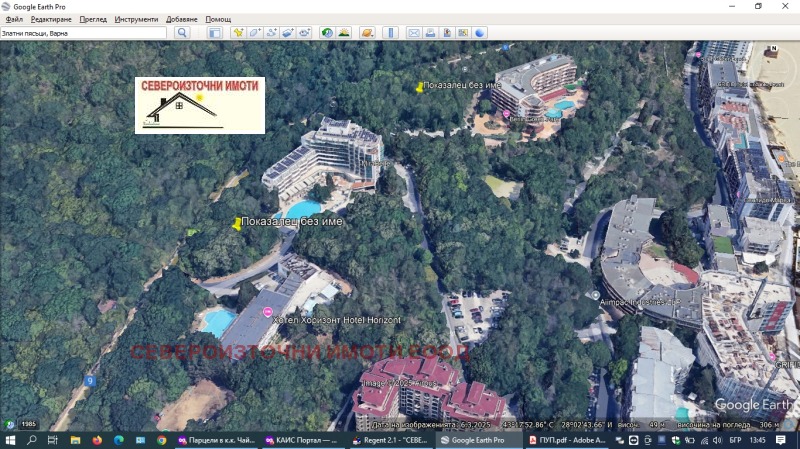This screenshot has height=449, width=800.
Task: Click the Record a Tour icon
Action: click(305, 33)
